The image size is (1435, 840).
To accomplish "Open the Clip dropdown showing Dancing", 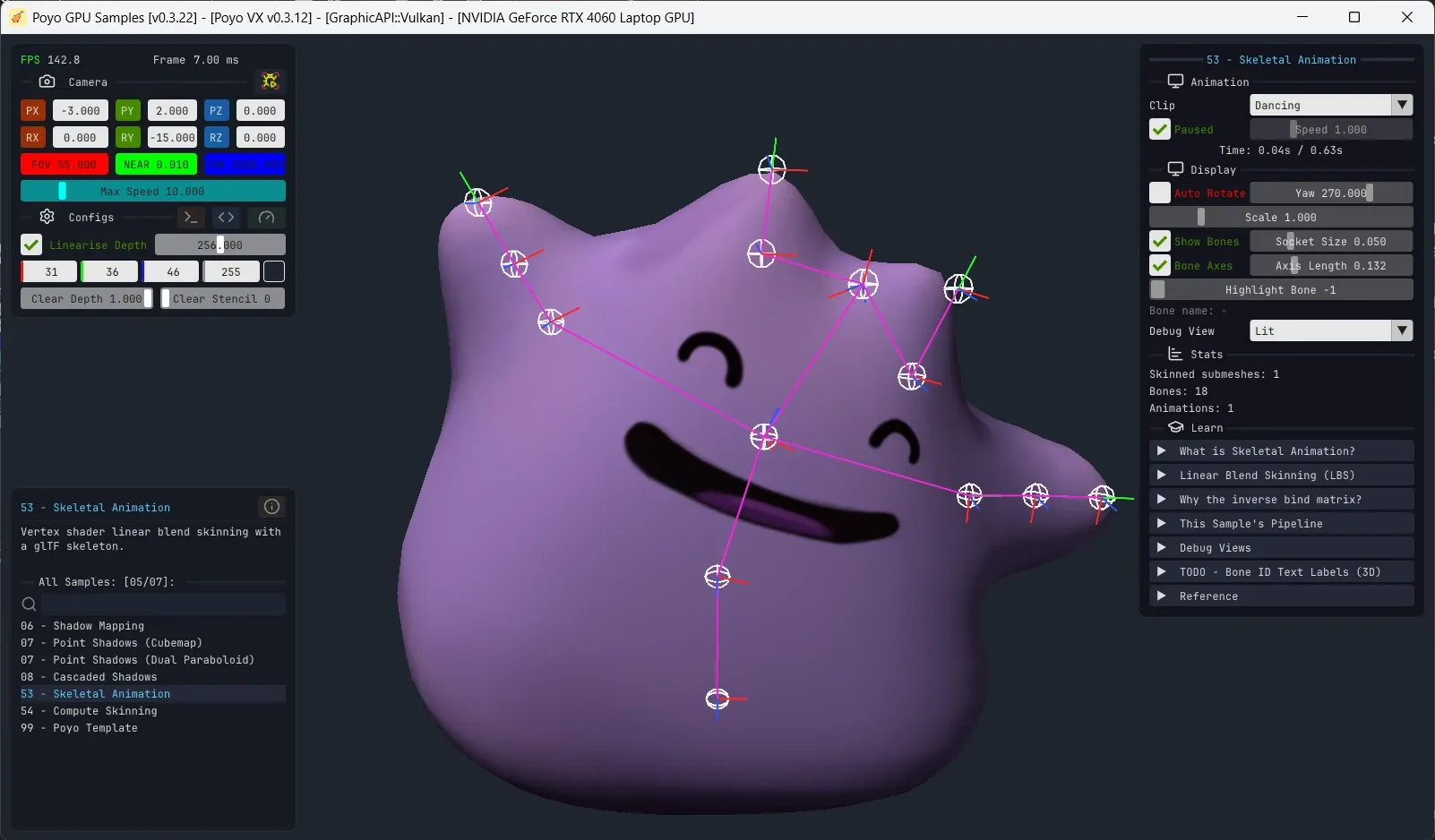I will point(1331,105).
